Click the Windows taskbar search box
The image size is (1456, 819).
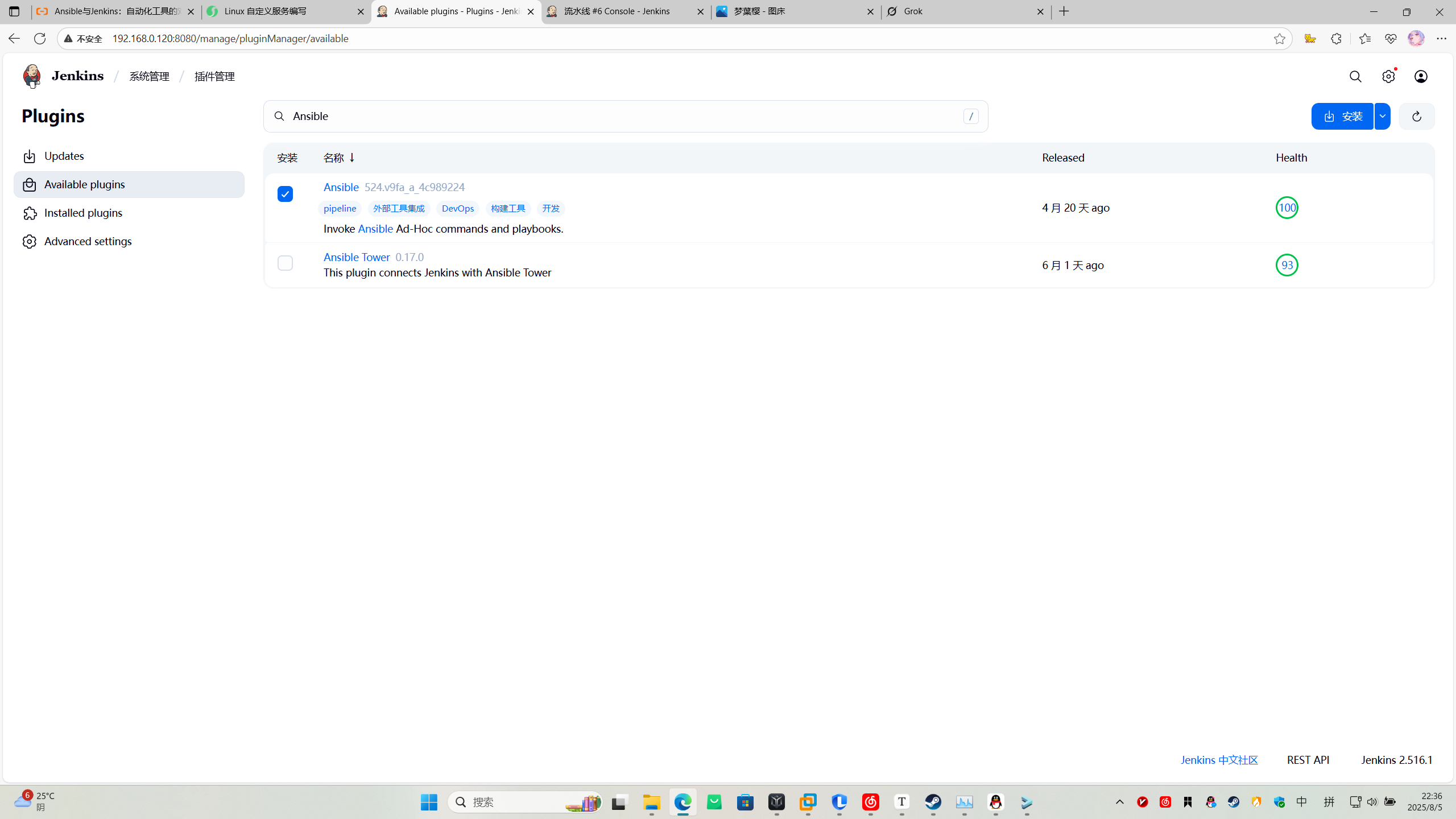524,802
